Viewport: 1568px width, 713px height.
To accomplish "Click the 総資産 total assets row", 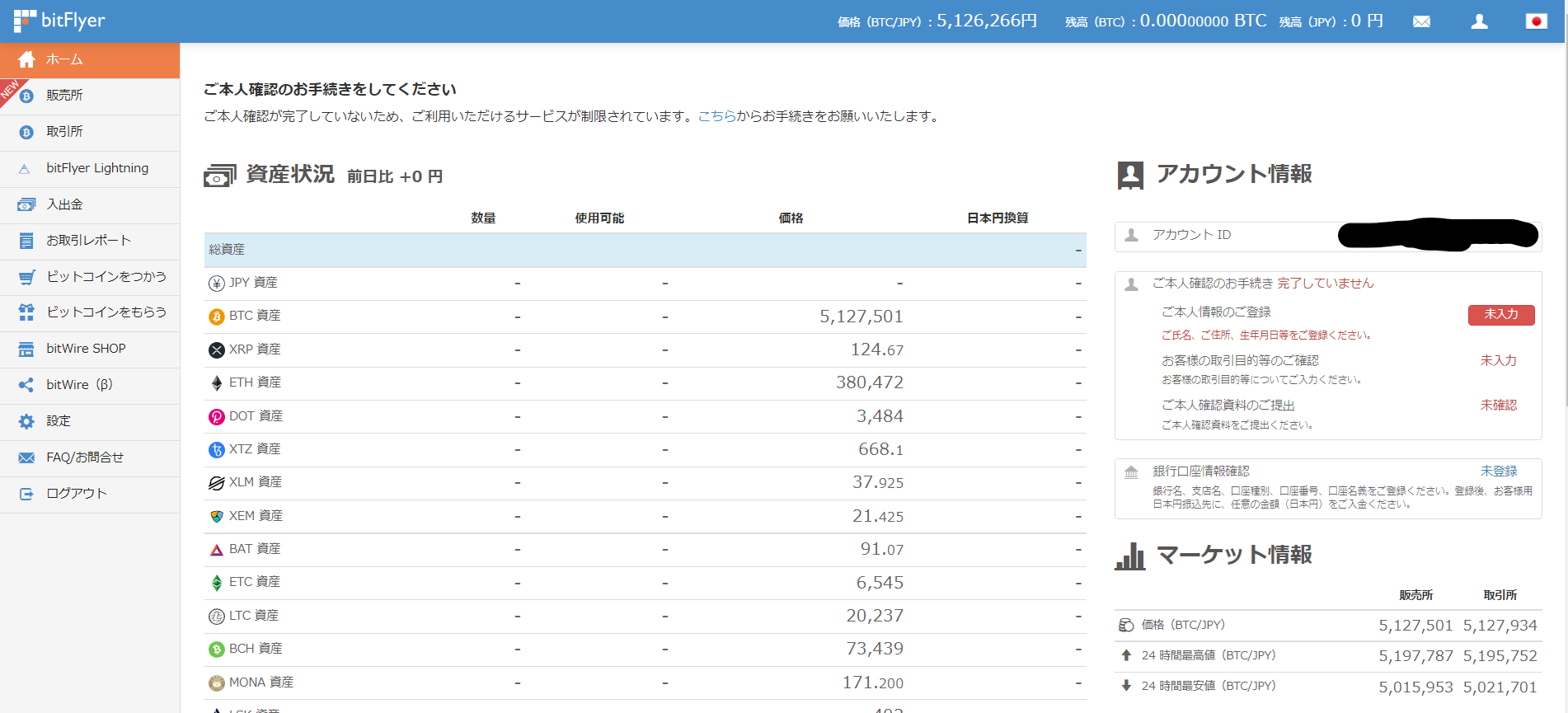I will [x=645, y=250].
